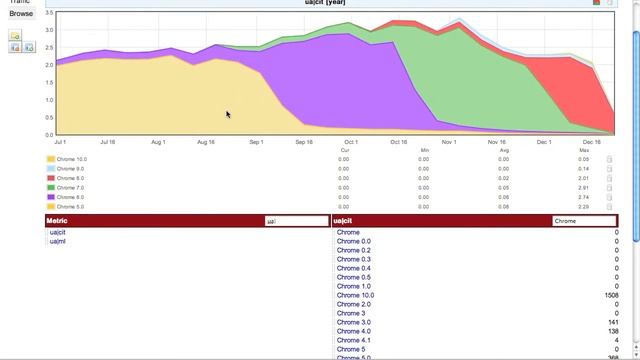
Task: Click the Sep 1 date label on the x-axis
Action: tap(256, 142)
